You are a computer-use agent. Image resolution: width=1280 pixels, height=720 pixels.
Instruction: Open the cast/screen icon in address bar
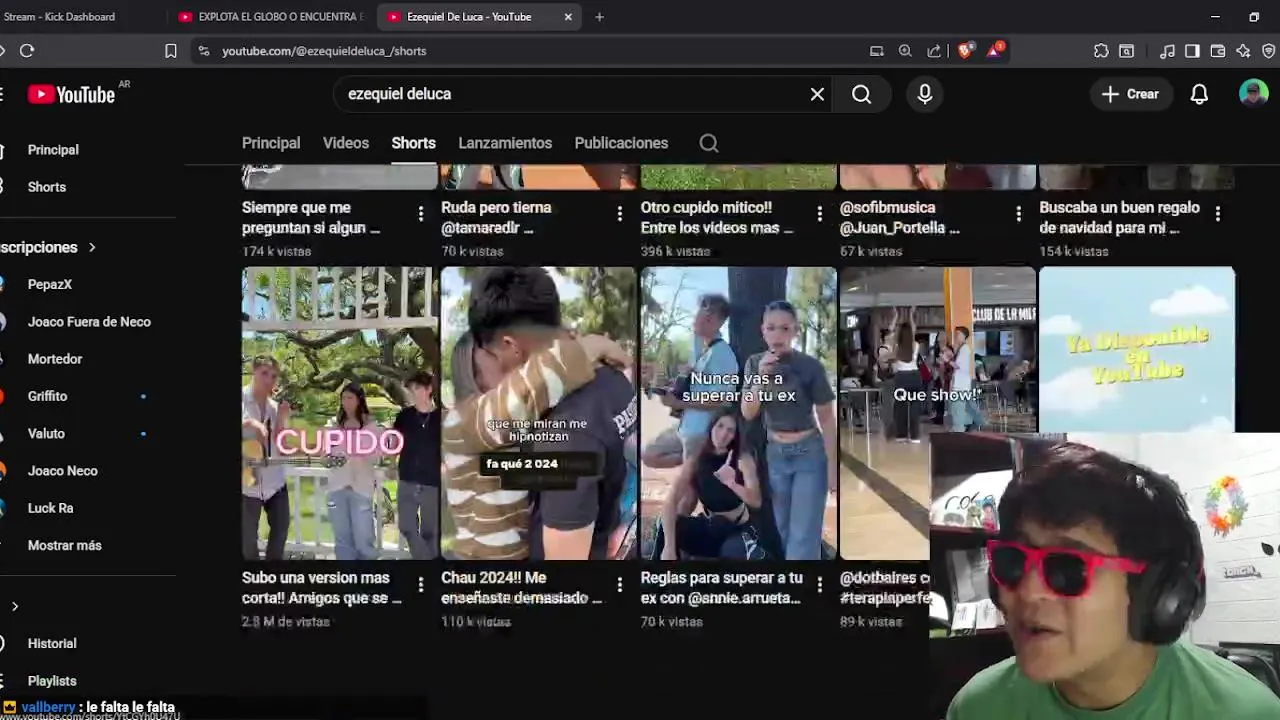pos(877,51)
